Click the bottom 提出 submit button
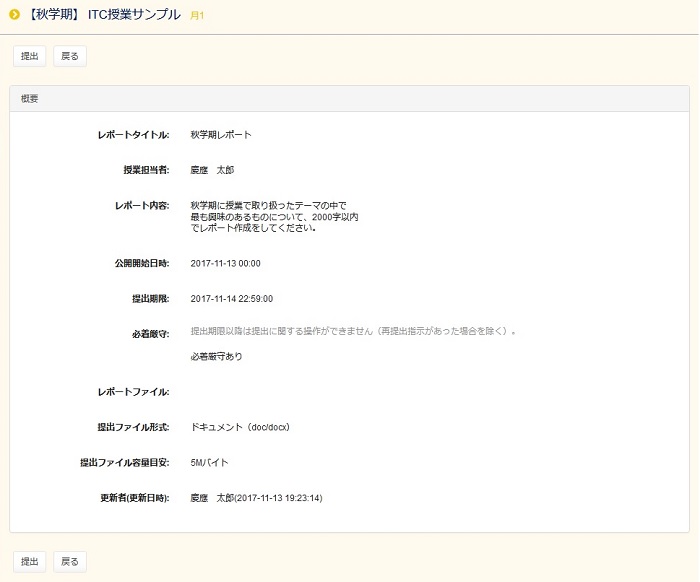This screenshot has height=582, width=700. click(29, 561)
